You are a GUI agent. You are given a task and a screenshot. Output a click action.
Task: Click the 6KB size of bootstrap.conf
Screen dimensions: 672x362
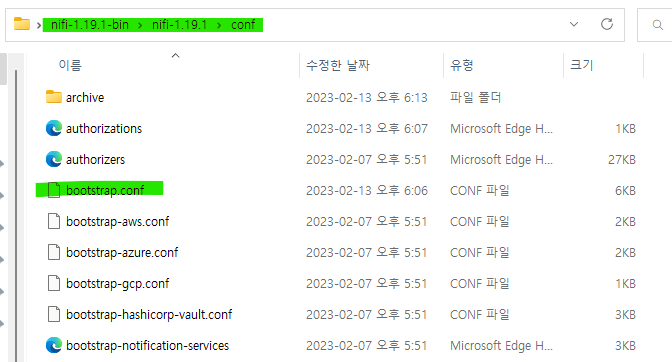point(625,190)
